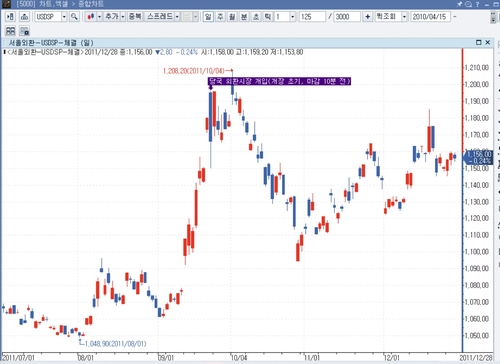Select the 분 (minute) period toggle
500x364 pixels.
[244, 17]
